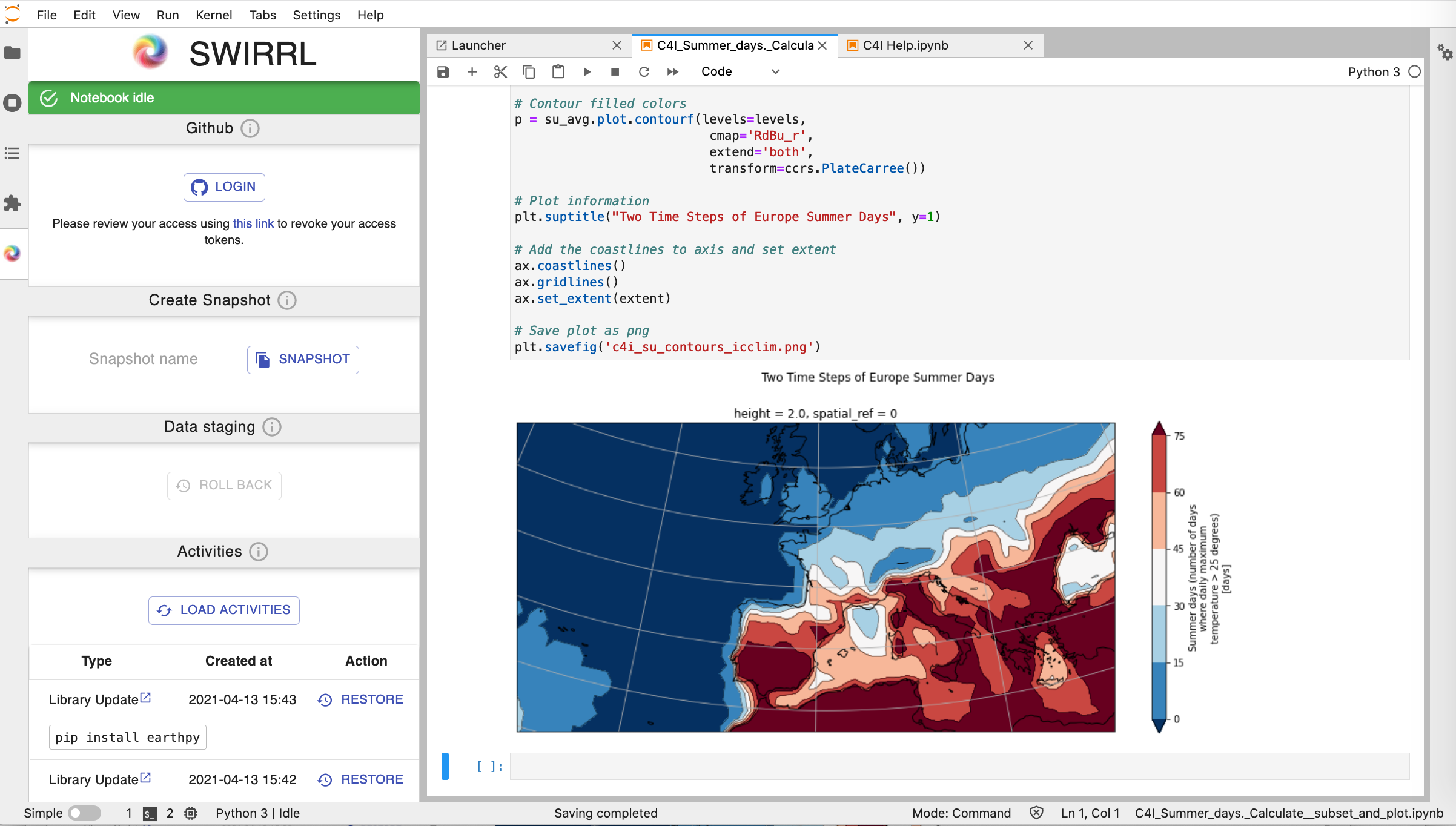The image size is (1456, 826).
Task: Open the cell type Code dropdown
Action: (x=740, y=72)
